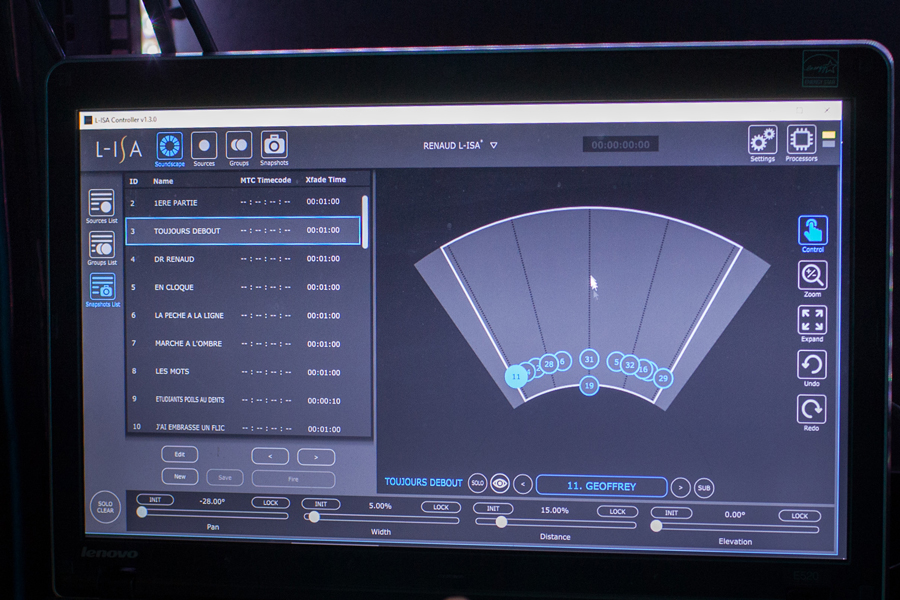Screen dimensions: 900x600
Task: Select source 16 in soundscape
Action: click(643, 369)
